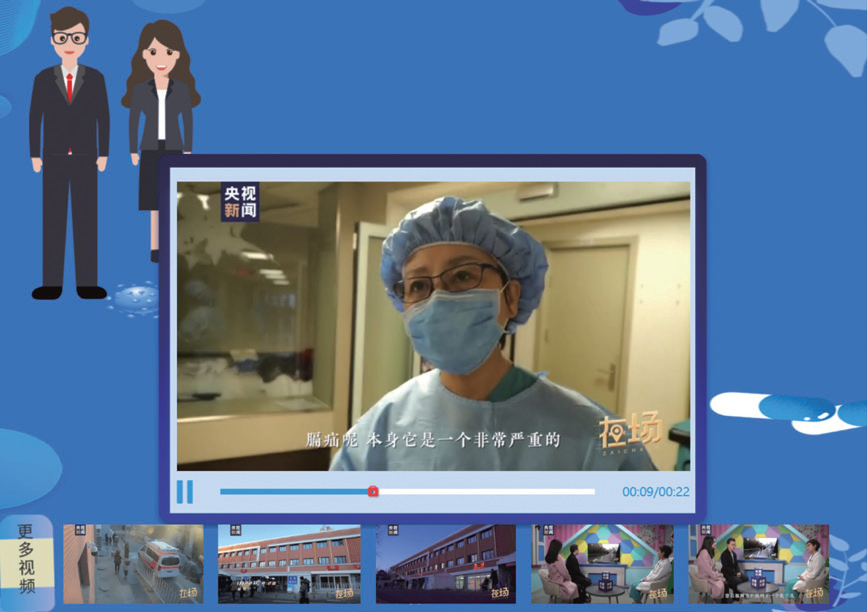Click the 在场 mark on ambulance thumbnail
The height and width of the screenshot is (612, 867).
tap(186, 593)
